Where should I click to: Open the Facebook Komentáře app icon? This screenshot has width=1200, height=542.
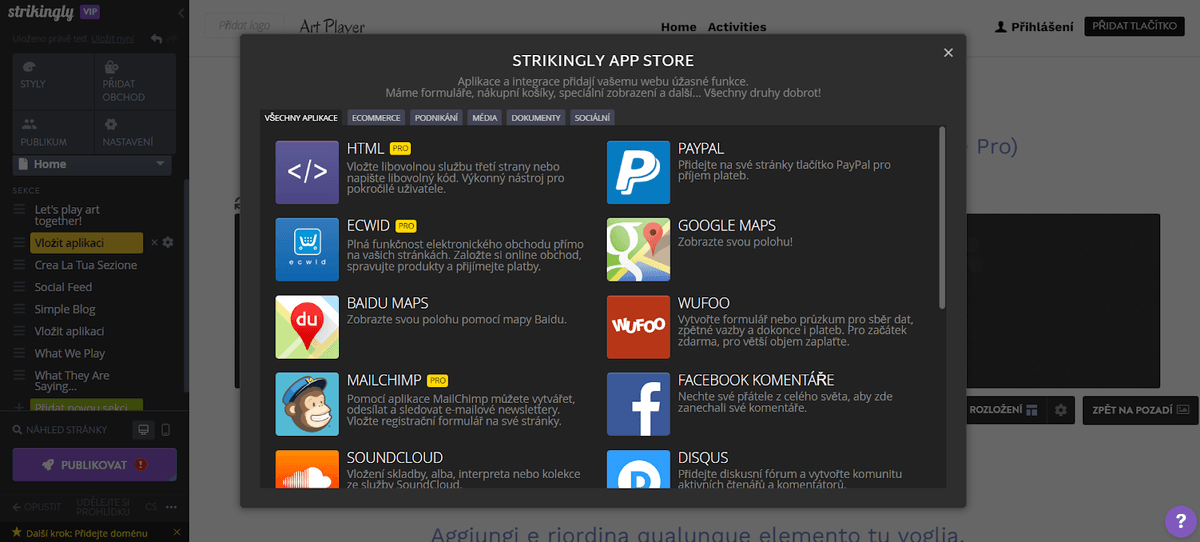click(x=638, y=404)
